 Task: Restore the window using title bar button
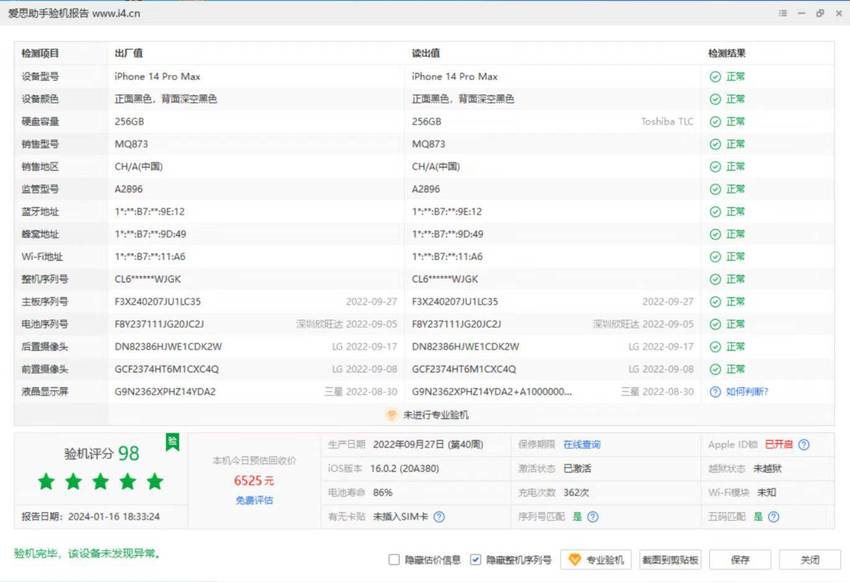820,13
